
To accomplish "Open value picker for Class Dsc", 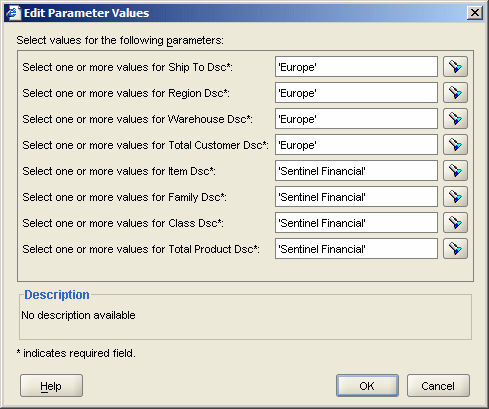I will pos(455,223).
